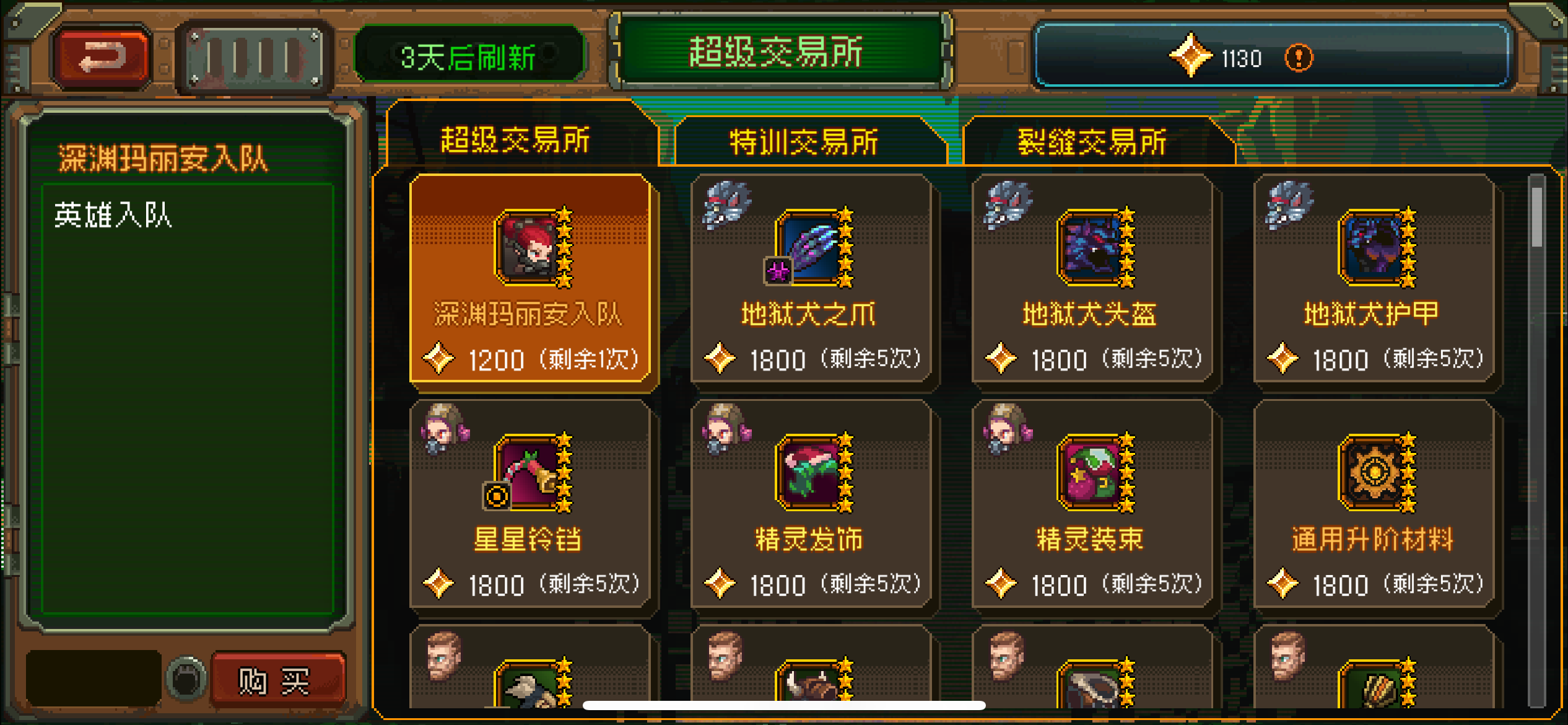This screenshot has height=725, width=1568.
Task: Toggle the round knob beside 购买
Action: click(186, 680)
